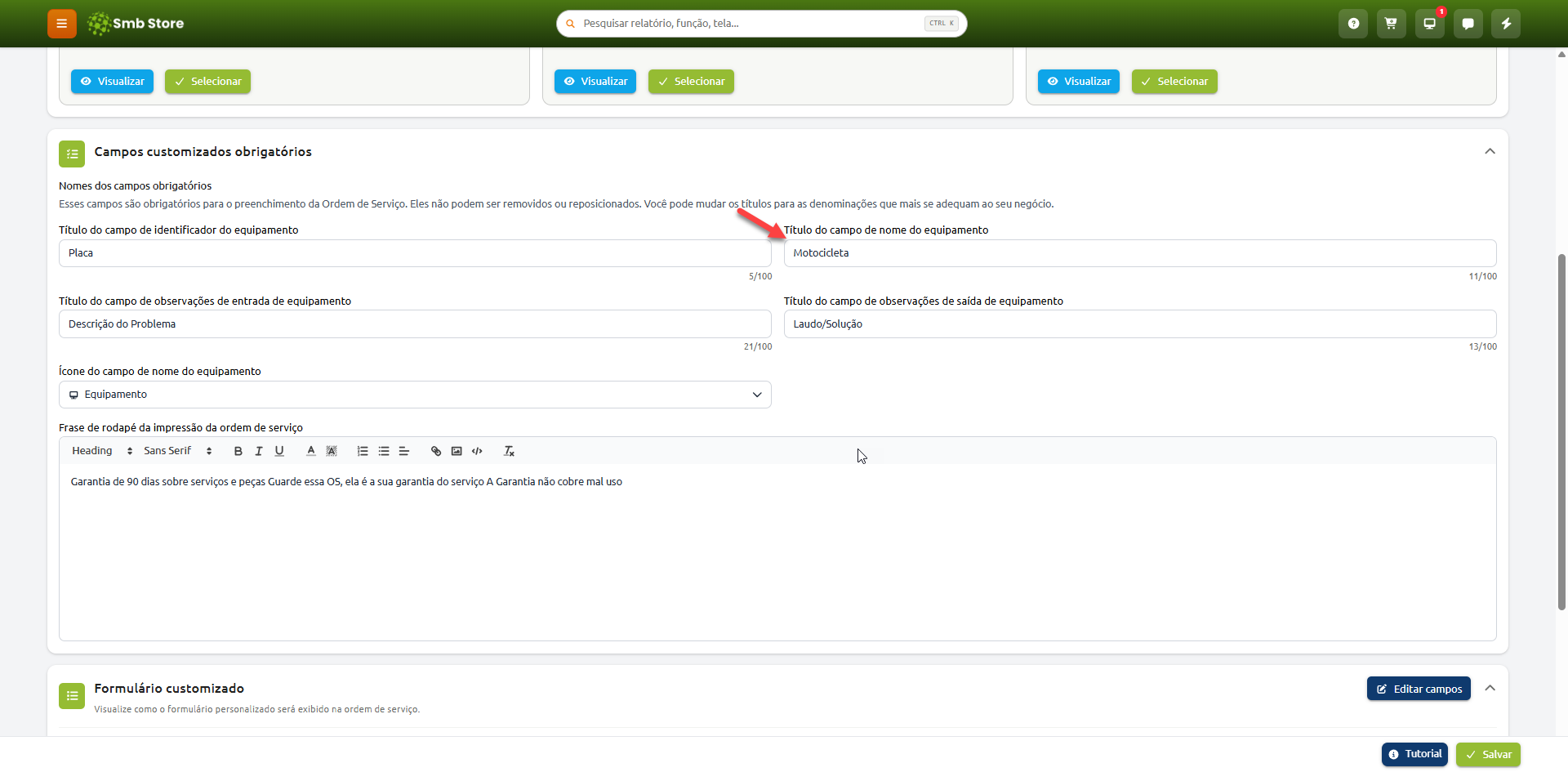Click Selecionar on the third card
This screenshot has height=772, width=1568.
[x=1174, y=82]
